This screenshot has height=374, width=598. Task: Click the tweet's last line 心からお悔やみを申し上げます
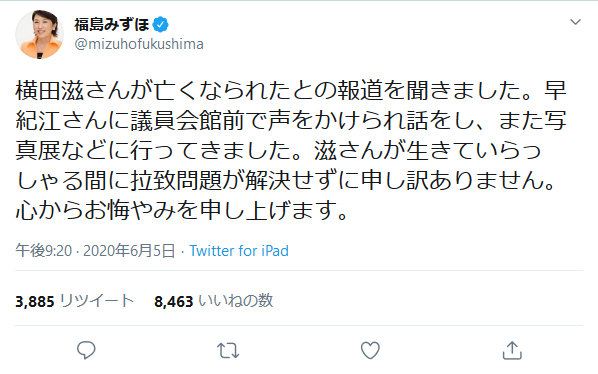click(x=182, y=210)
